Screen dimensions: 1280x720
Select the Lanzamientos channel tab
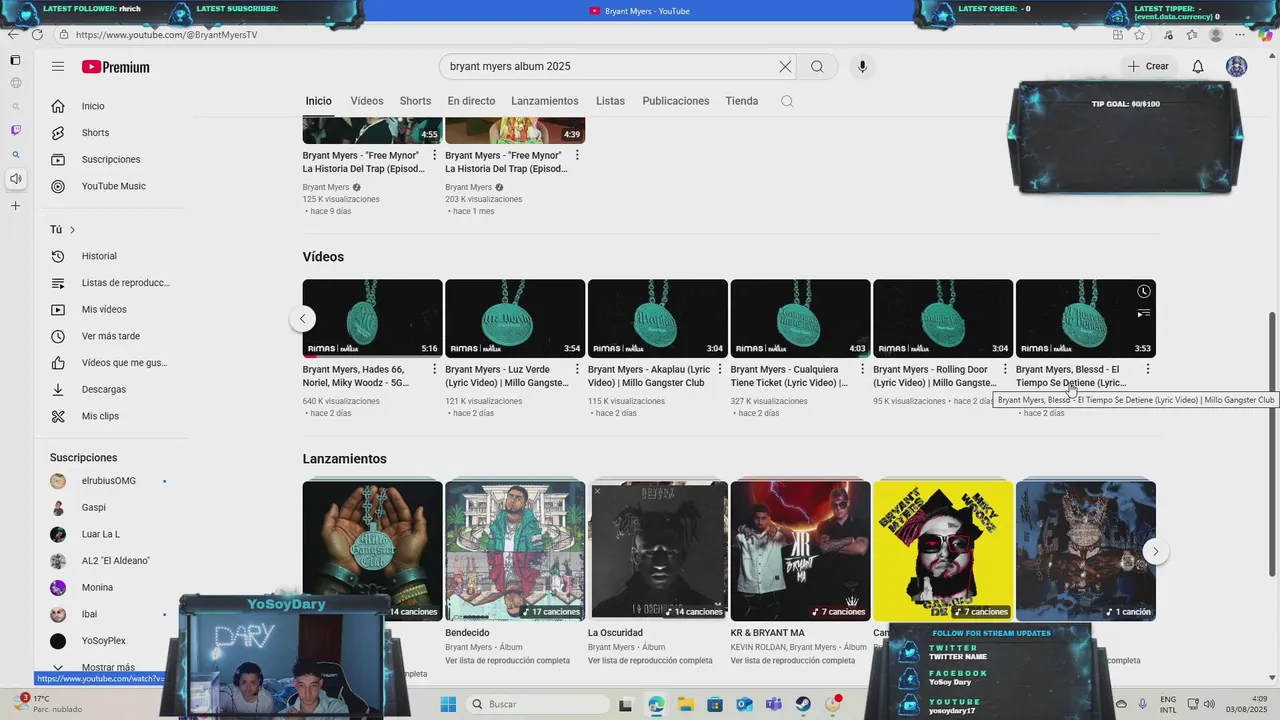[x=545, y=101]
